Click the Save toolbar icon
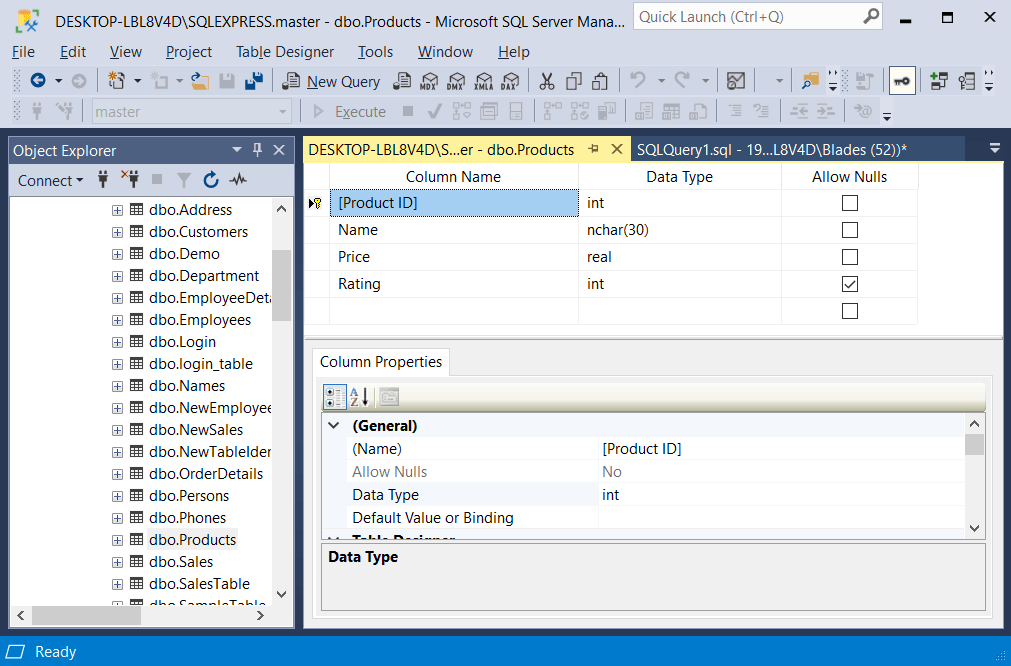This screenshot has width=1011, height=666. [x=227, y=80]
